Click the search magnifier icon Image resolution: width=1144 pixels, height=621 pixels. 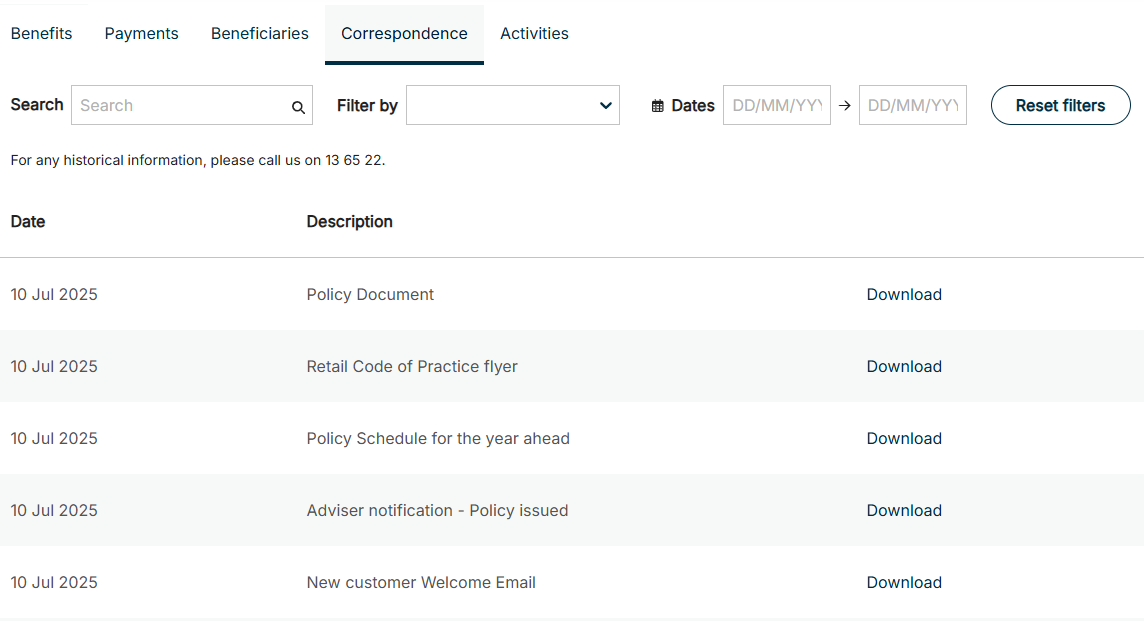(x=298, y=107)
